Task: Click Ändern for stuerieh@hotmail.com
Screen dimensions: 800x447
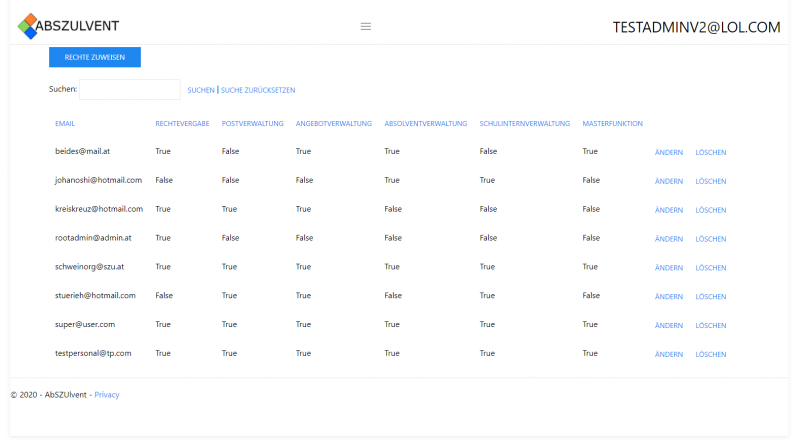Action: pos(669,296)
